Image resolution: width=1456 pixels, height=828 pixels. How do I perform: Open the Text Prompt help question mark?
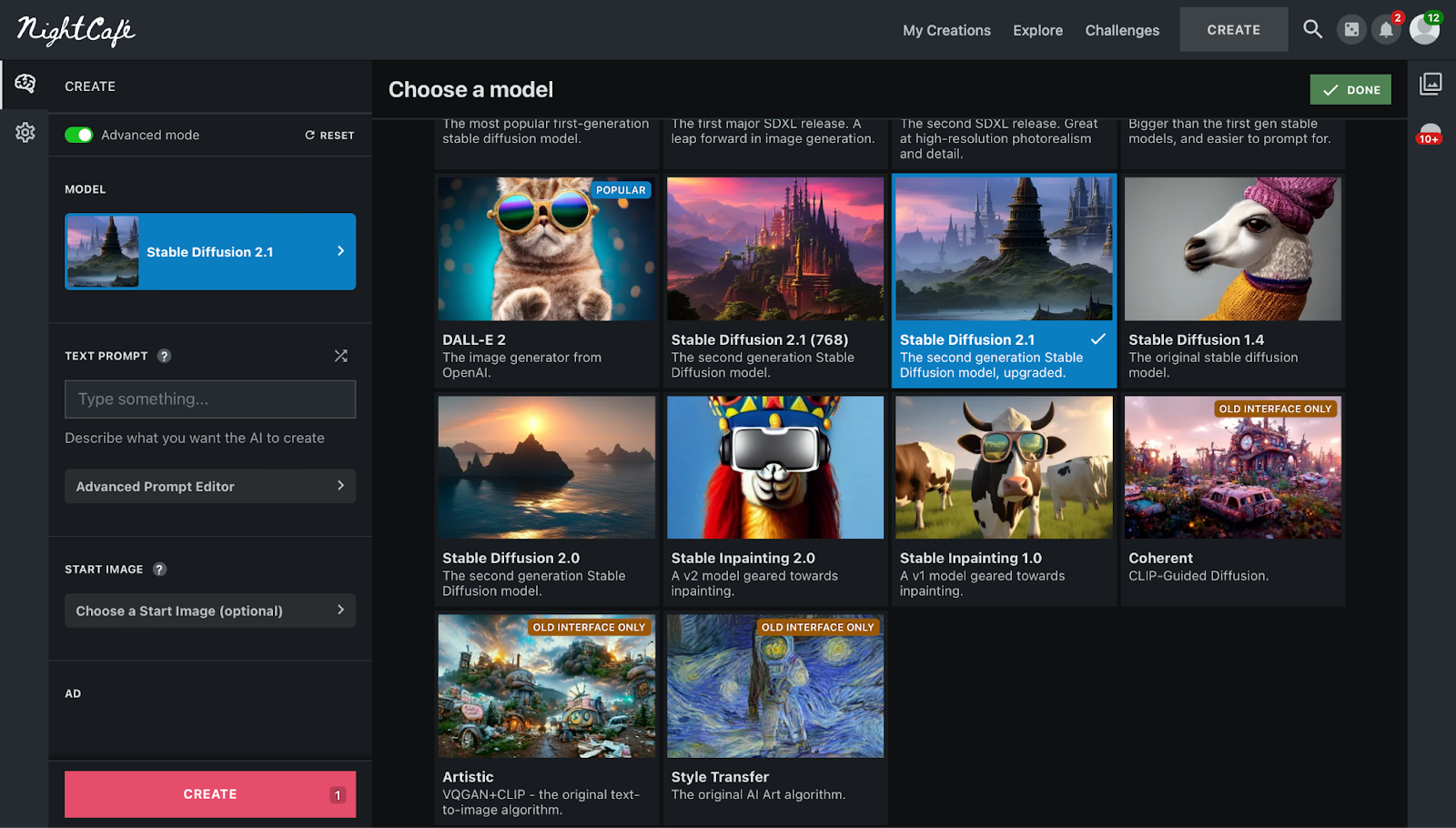164,356
